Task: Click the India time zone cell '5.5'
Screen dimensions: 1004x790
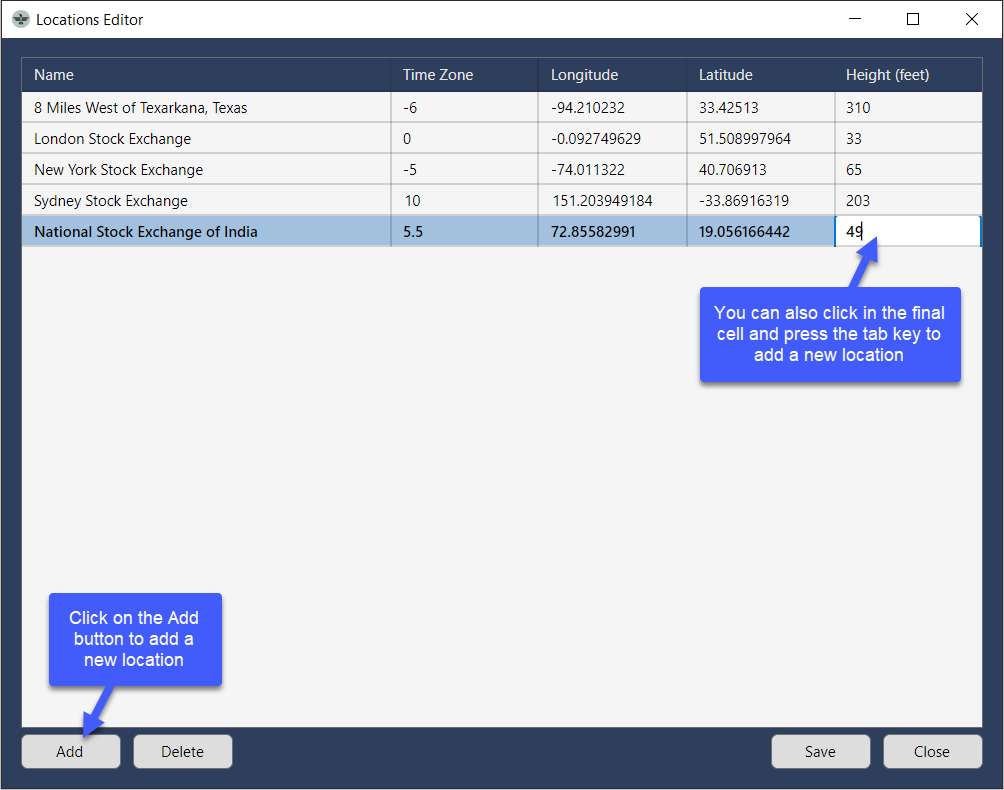Action: [464, 231]
